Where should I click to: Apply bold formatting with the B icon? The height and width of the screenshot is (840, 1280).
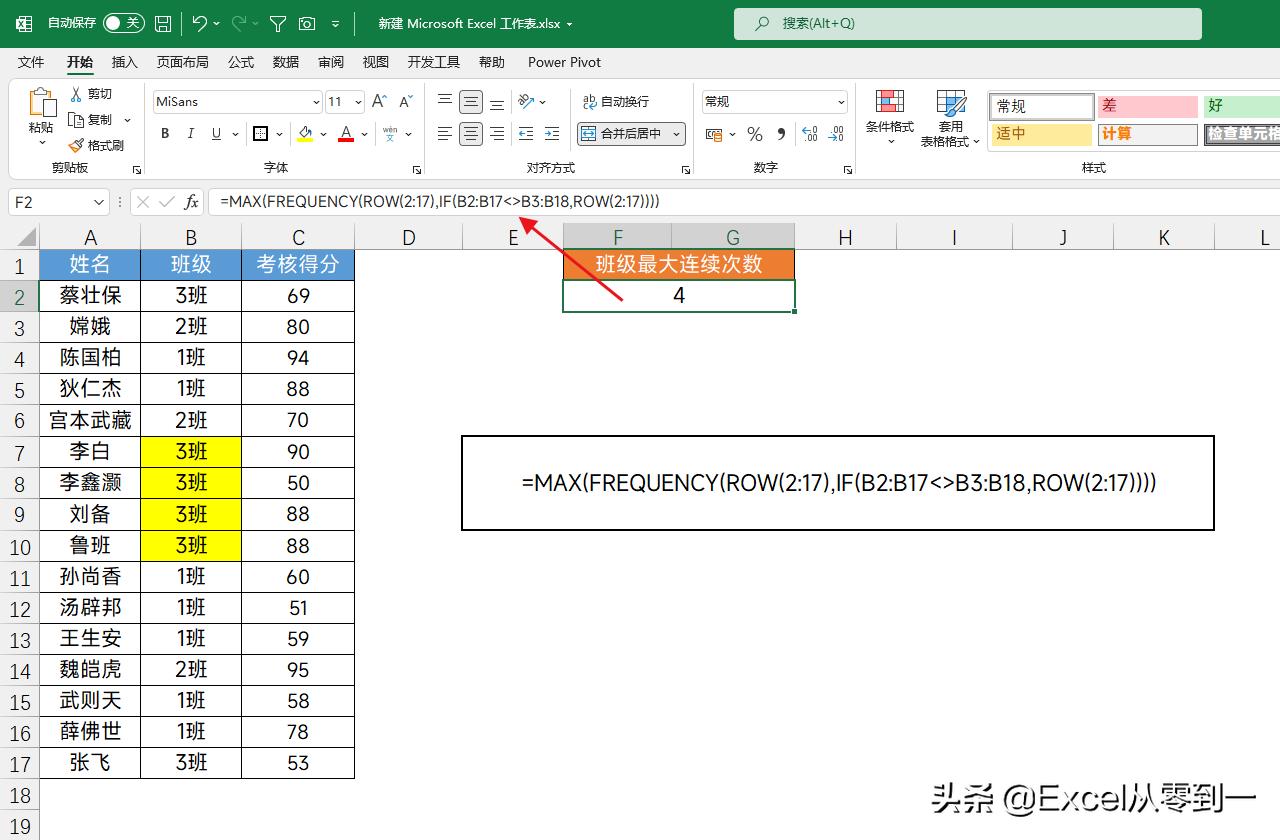164,133
